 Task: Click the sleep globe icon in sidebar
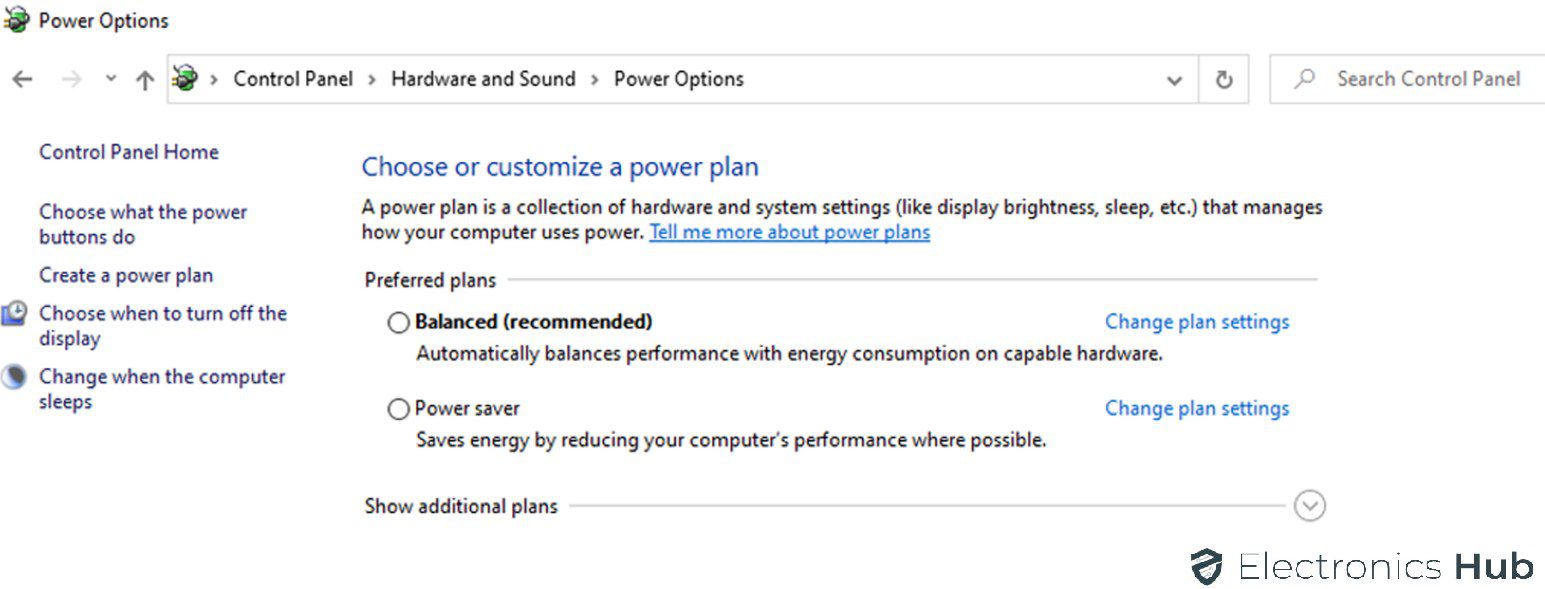(14, 377)
